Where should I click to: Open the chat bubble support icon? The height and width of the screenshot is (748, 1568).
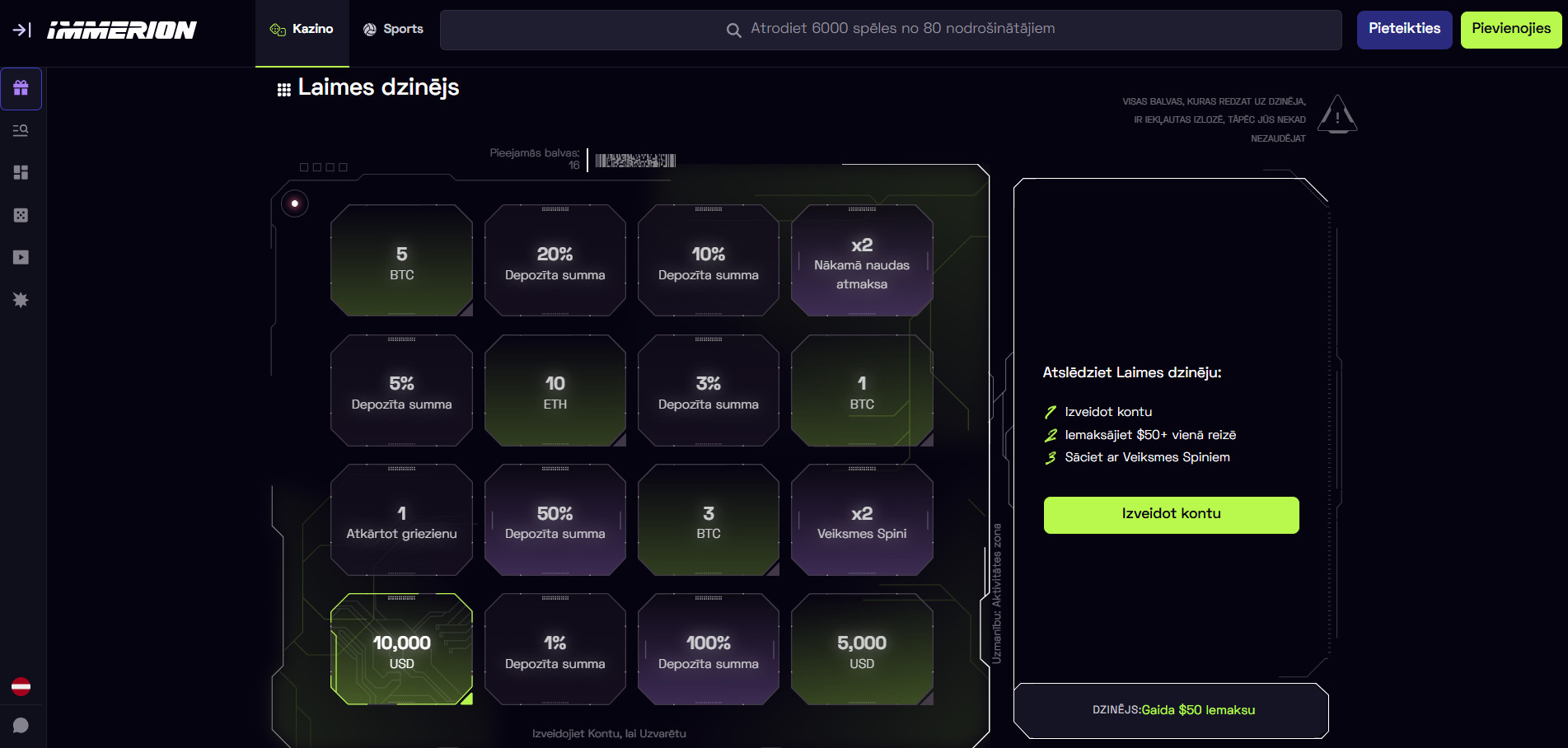point(21,726)
